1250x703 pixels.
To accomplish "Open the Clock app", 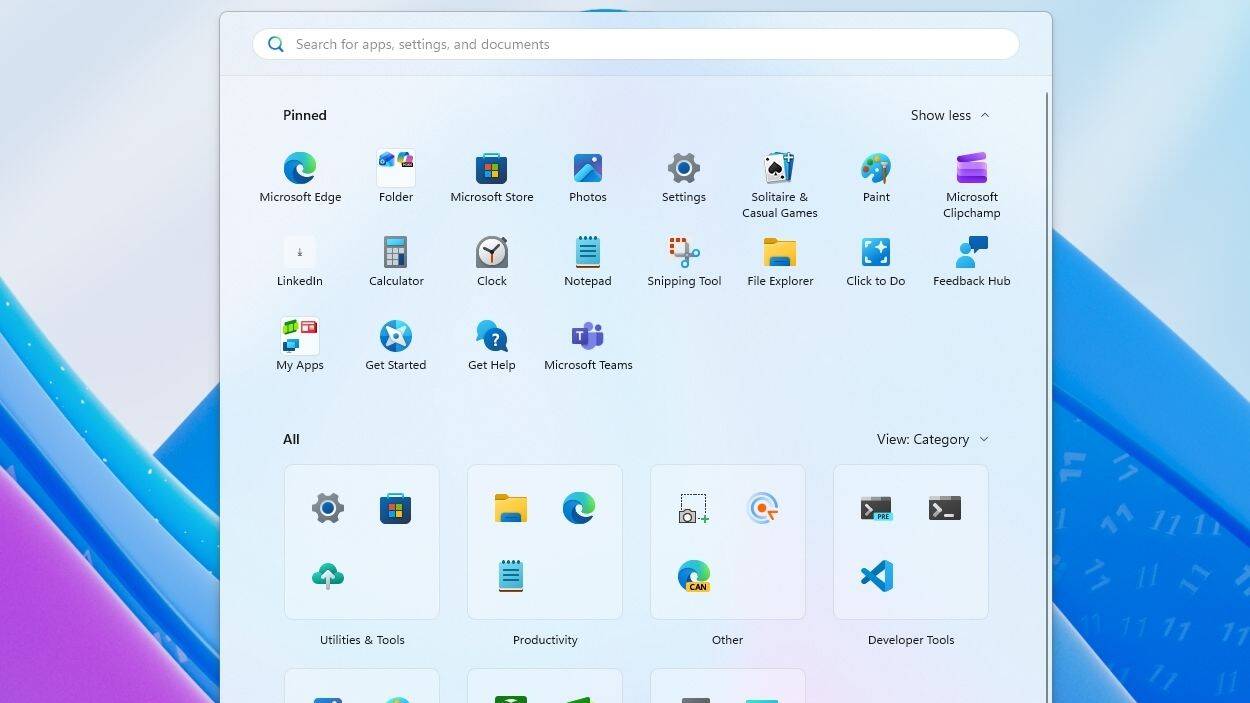I will click(492, 262).
